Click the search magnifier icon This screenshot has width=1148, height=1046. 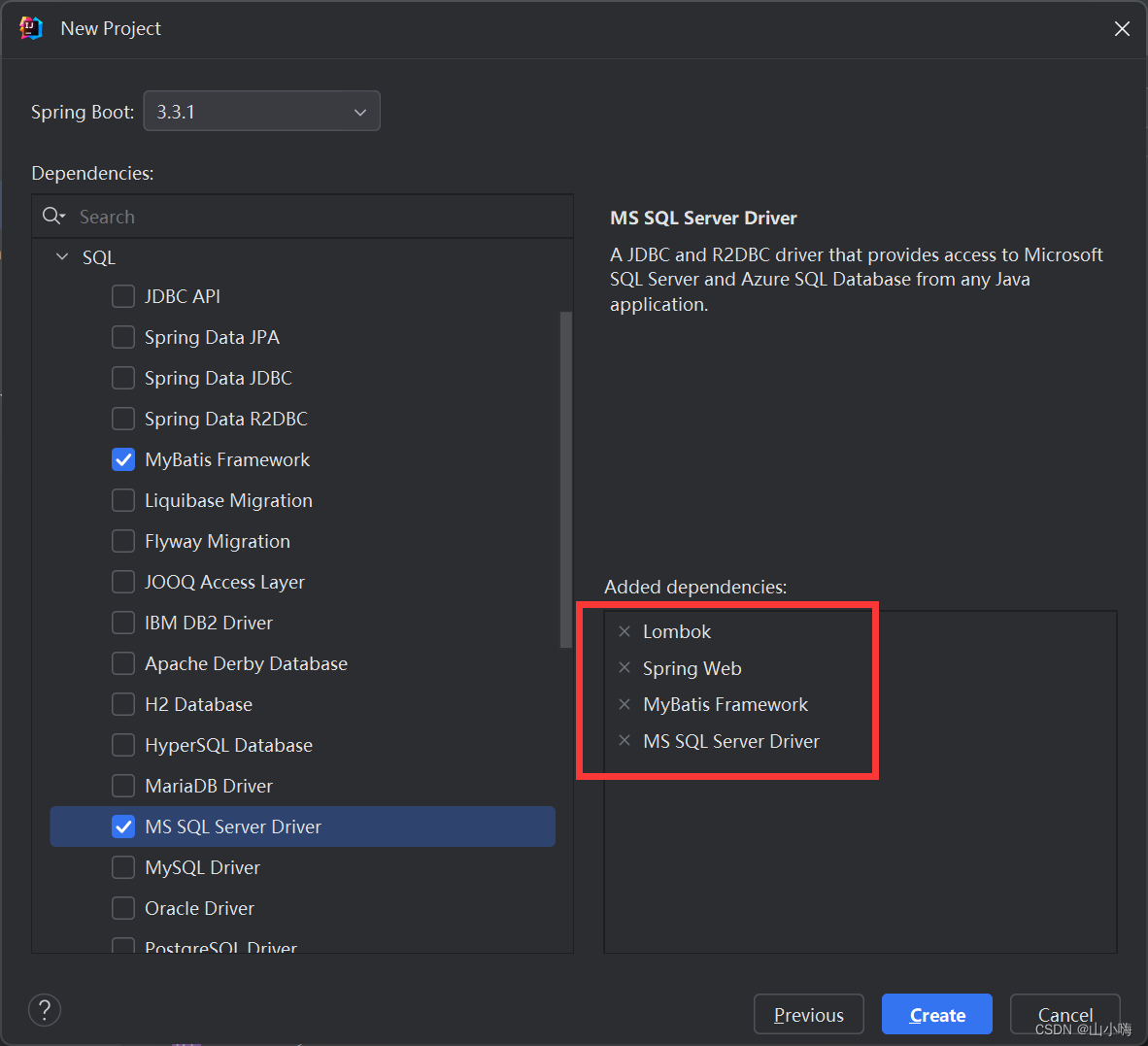coord(53,216)
